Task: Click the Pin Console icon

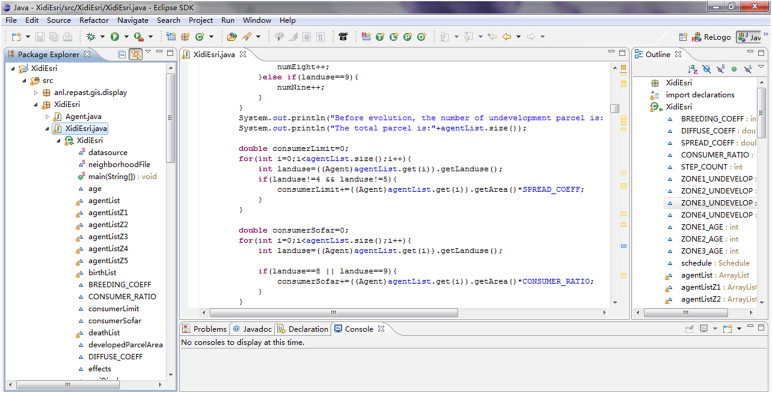Action: click(689, 329)
